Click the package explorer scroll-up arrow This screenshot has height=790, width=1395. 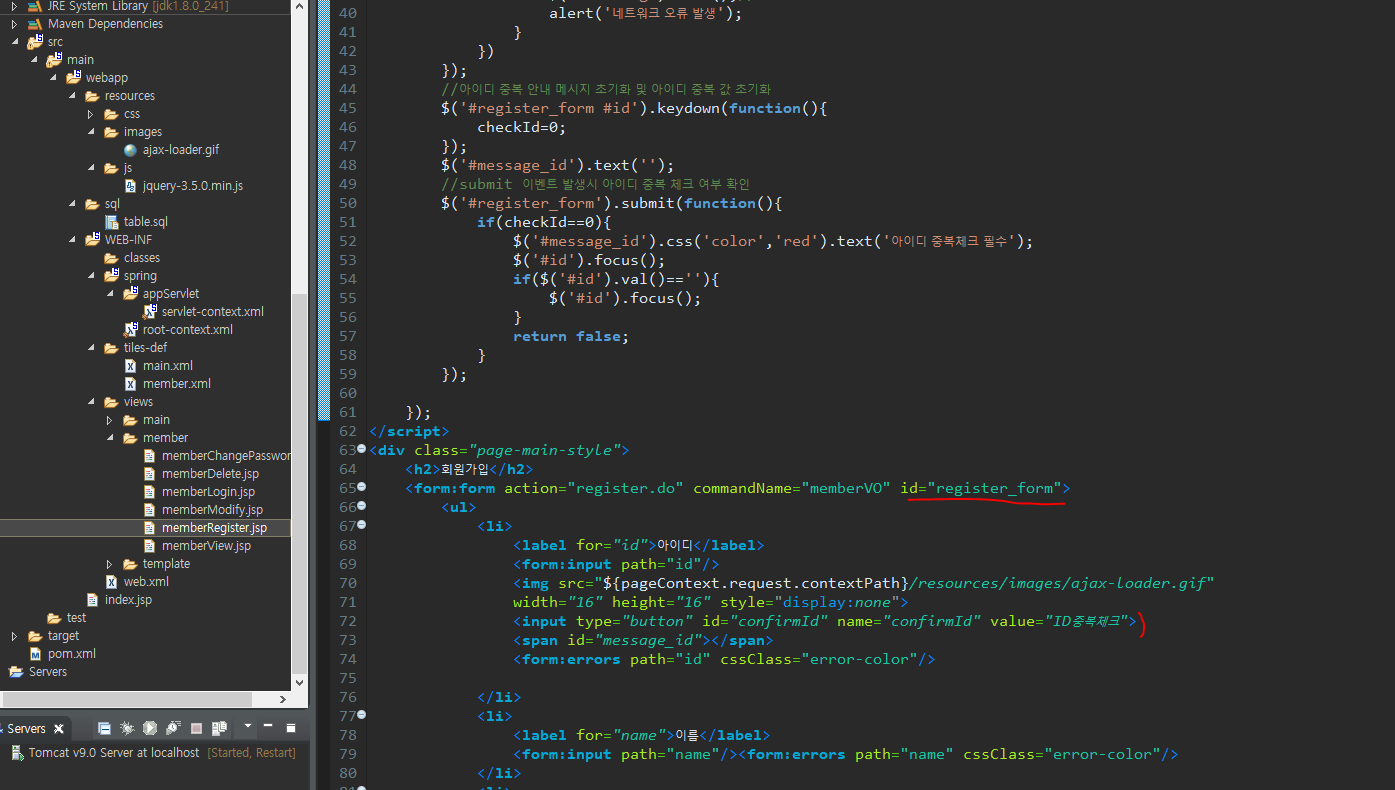click(x=300, y=4)
